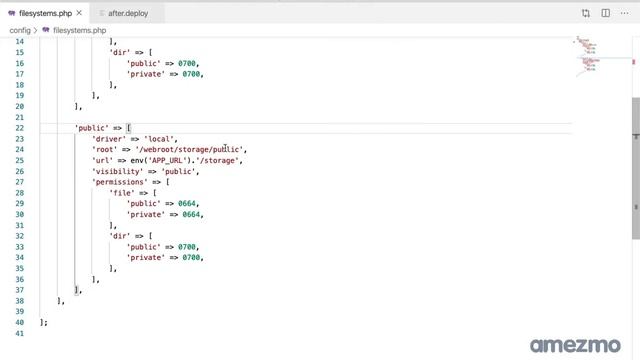This screenshot has height=360, width=640.
Task: Click the 0700 value on line 34
Action: click(x=191, y=258)
